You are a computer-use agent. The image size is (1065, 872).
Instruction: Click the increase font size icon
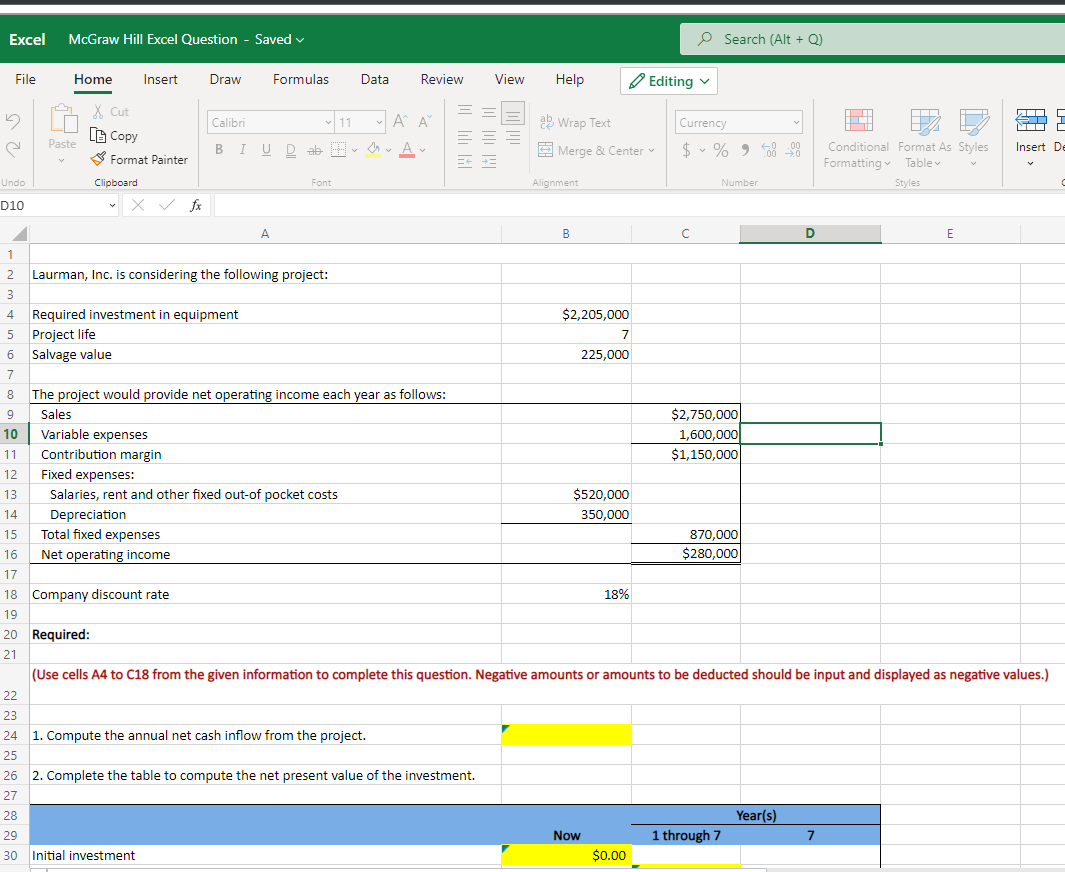tap(400, 122)
